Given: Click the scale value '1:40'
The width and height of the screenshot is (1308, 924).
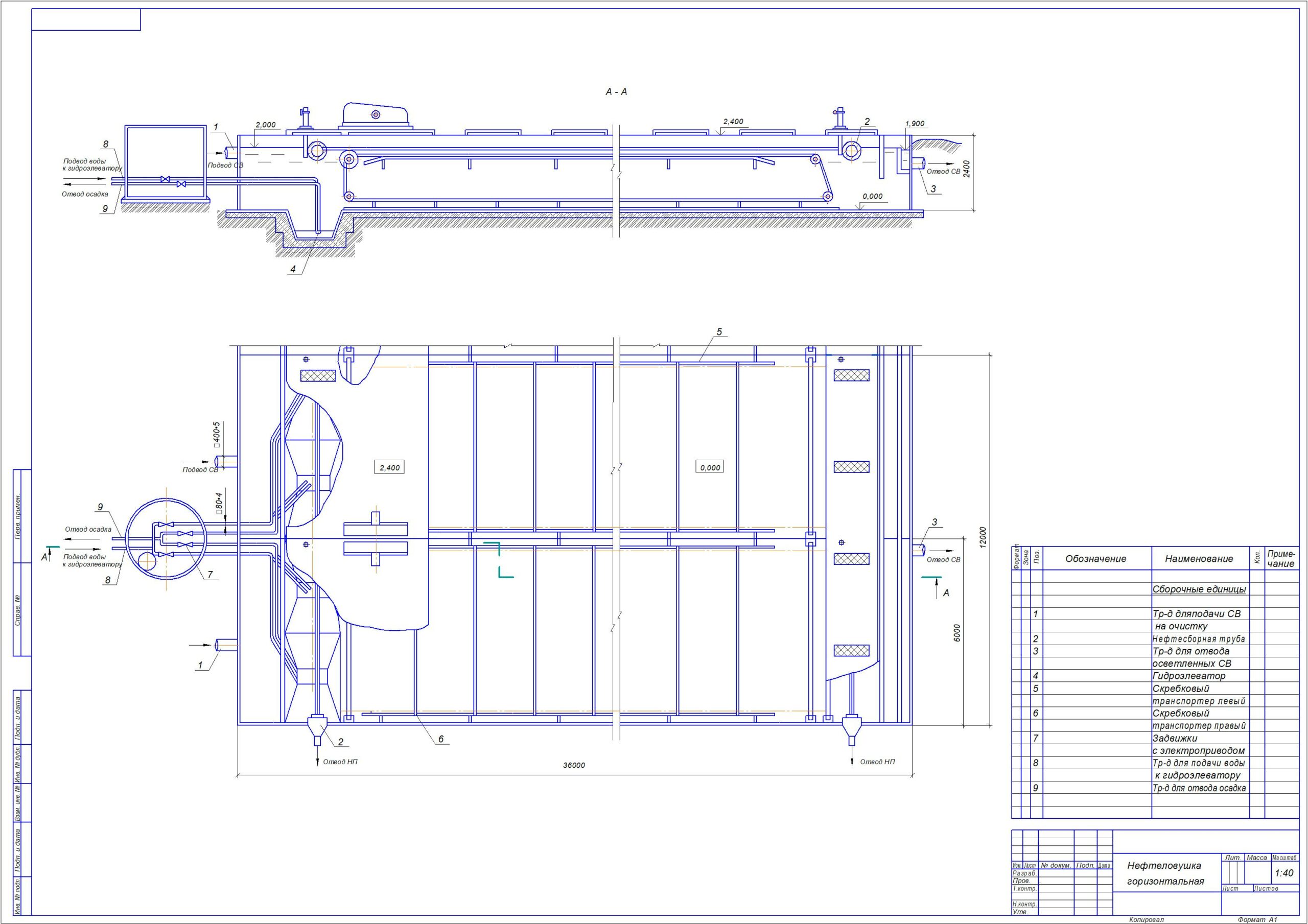Looking at the screenshot, I should coord(1284,873).
